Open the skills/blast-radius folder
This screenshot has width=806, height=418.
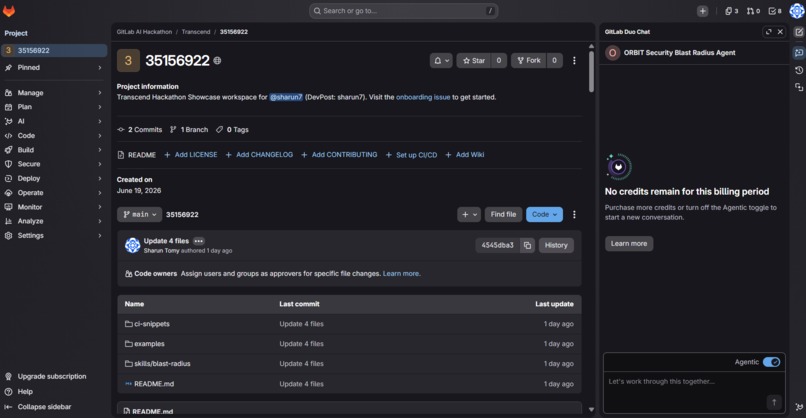(x=162, y=364)
